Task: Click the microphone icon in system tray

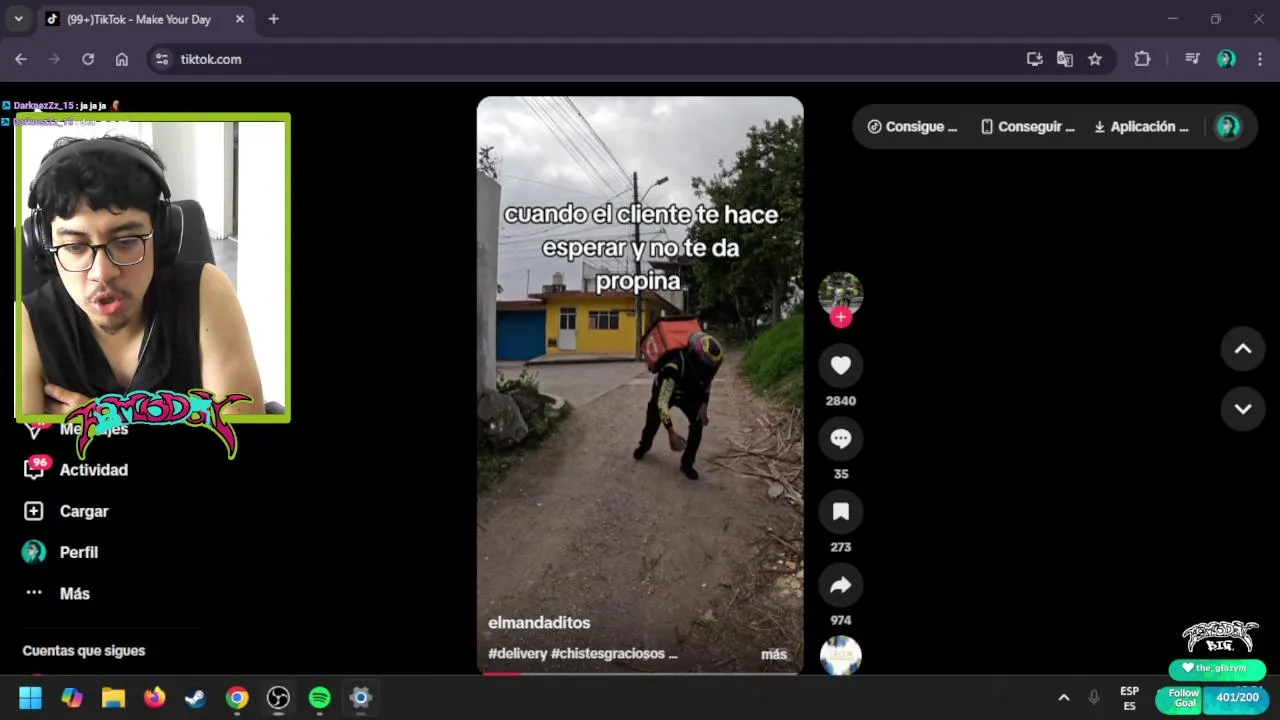Action: pyautogui.click(x=1094, y=697)
